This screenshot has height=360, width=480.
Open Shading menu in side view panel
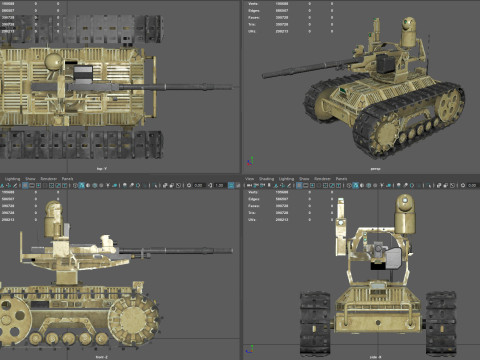tap(266, 179)
